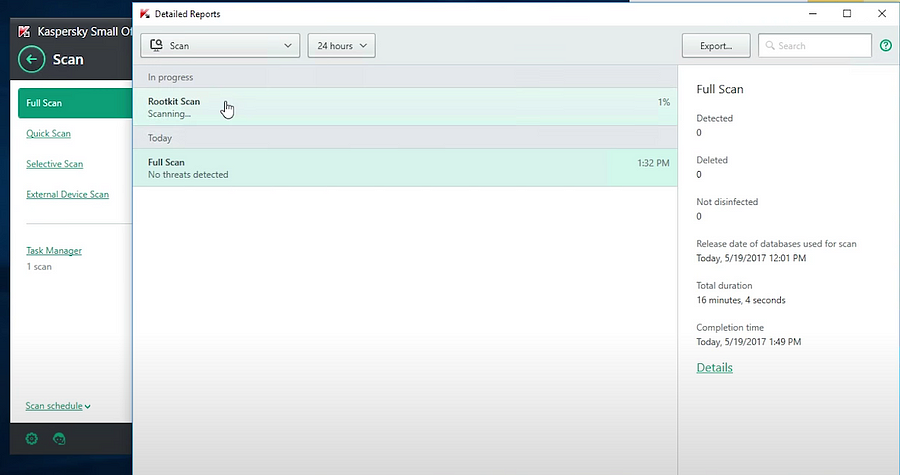Click the Kaspersky logo in Detailed Reports title
The width and height of the screenshot is (900, 475).
pyautogui.click(x=145, y=14)
